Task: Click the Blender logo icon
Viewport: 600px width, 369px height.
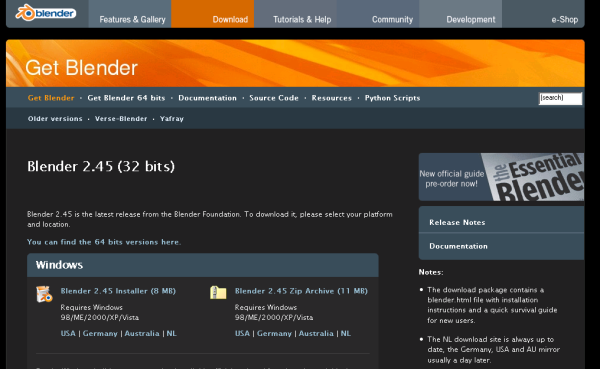Action: tap(46, 13)
